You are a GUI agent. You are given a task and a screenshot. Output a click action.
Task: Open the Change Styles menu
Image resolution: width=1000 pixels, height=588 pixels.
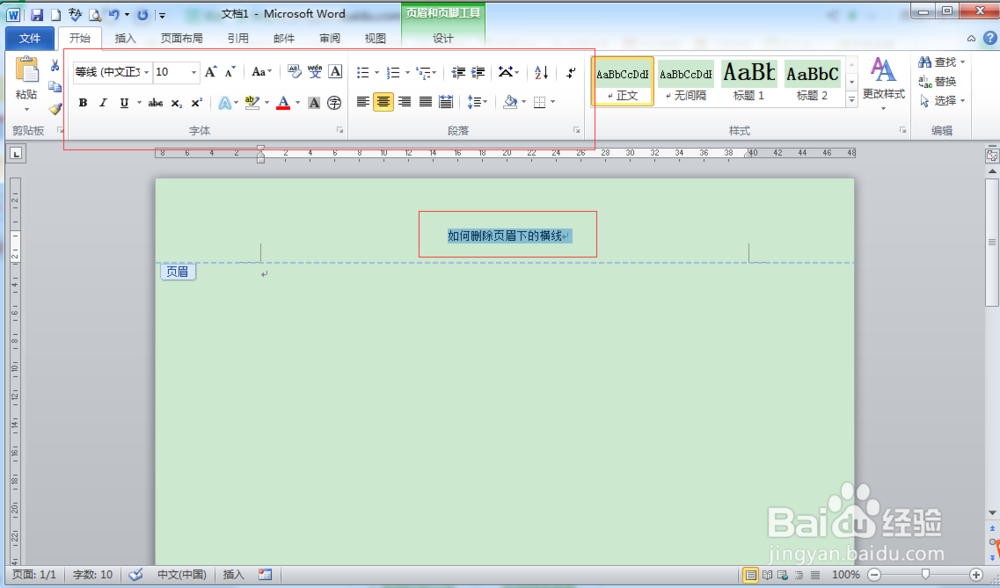coord(883,83)
